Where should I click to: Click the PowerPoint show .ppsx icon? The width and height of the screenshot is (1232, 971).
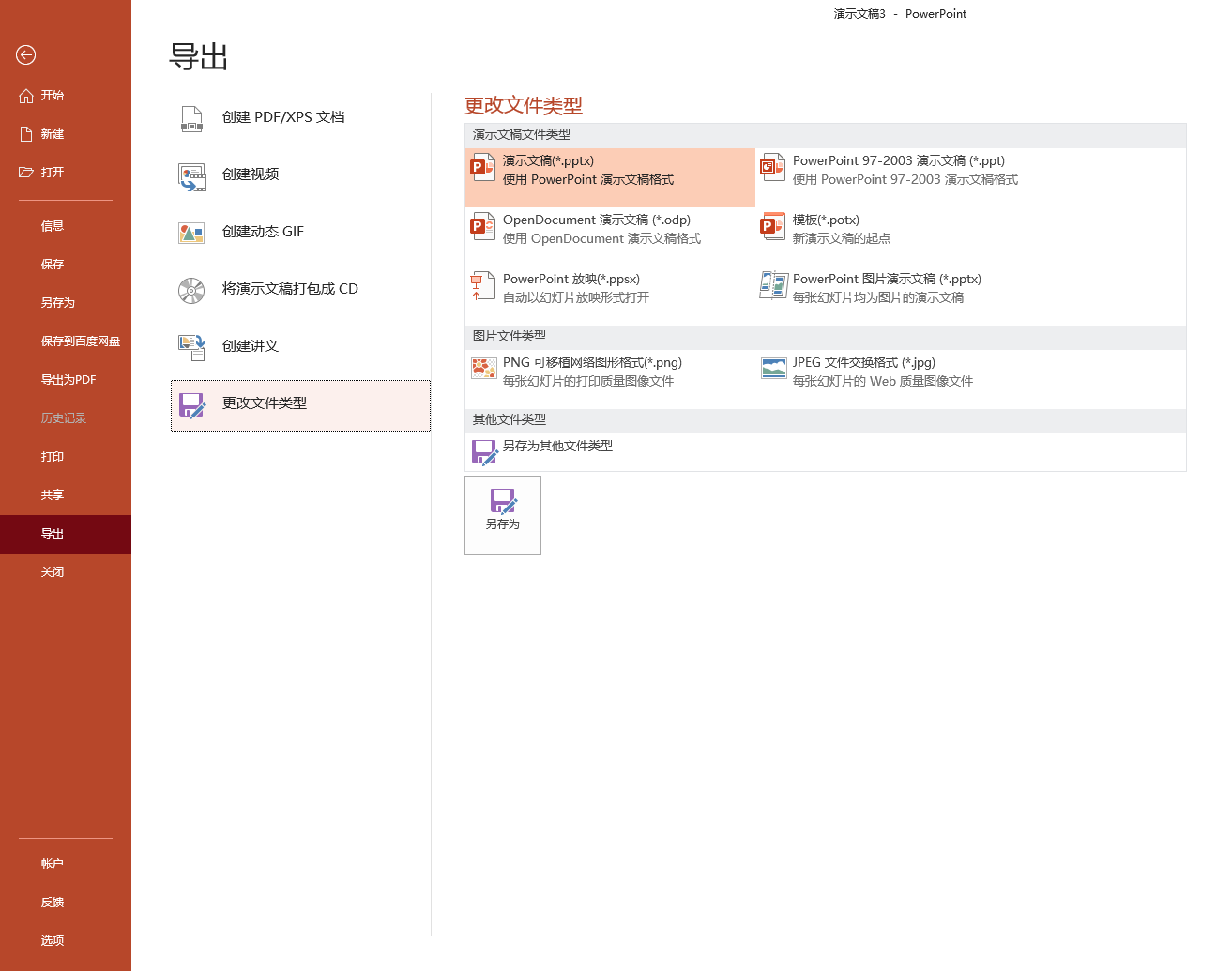click(x=483, y=286)
